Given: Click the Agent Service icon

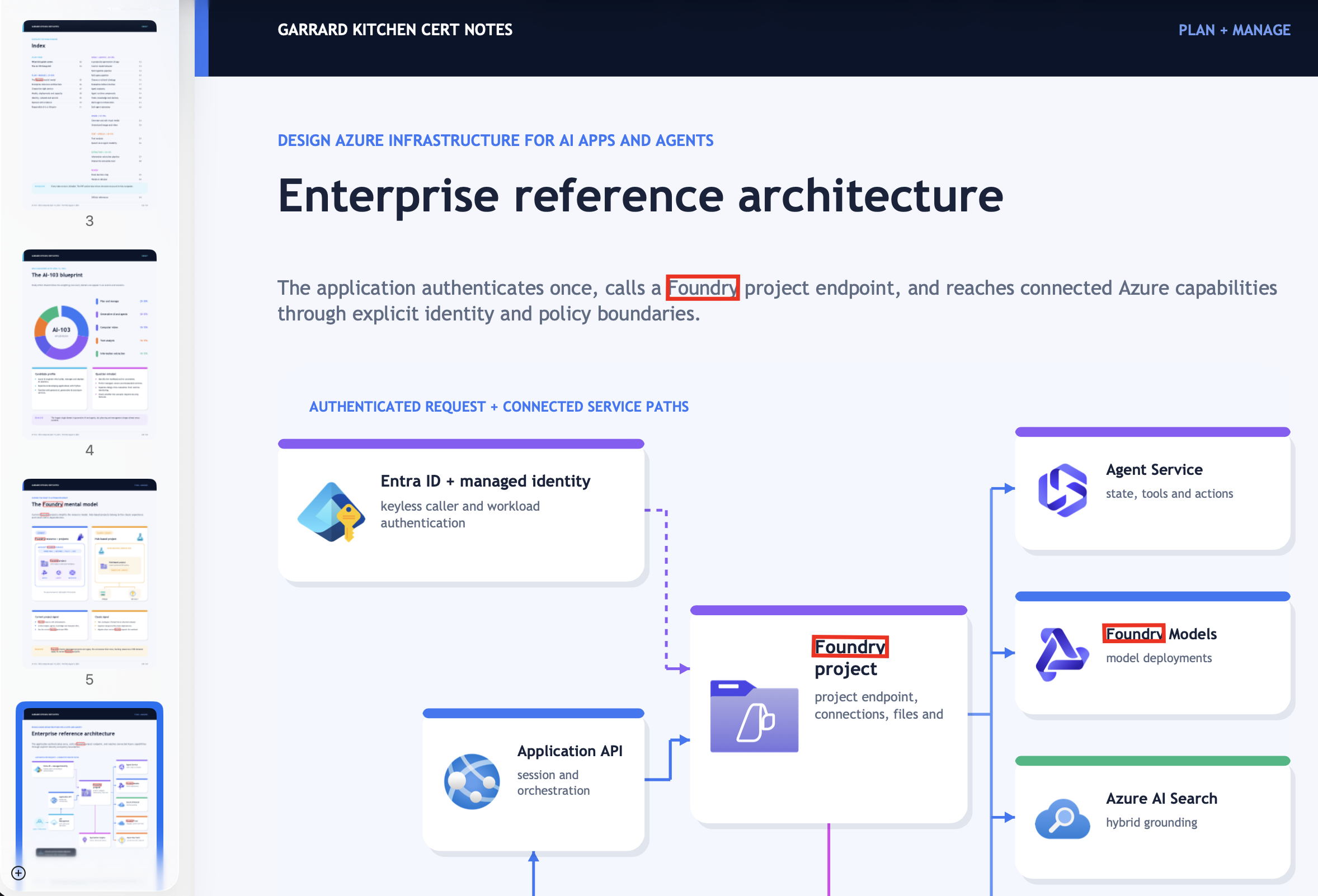Looking at the screenshot, I should click(1062, 490).
